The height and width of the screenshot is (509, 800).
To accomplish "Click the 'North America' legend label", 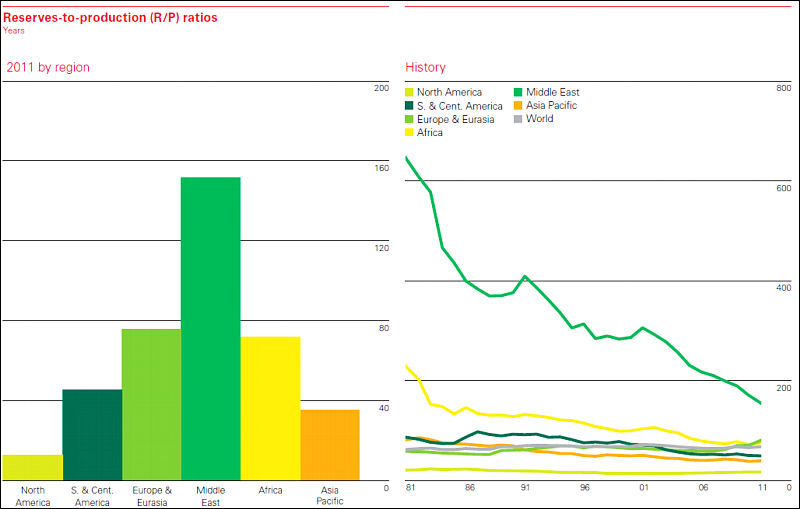I will pyautogui.click(x=449, y=92).
